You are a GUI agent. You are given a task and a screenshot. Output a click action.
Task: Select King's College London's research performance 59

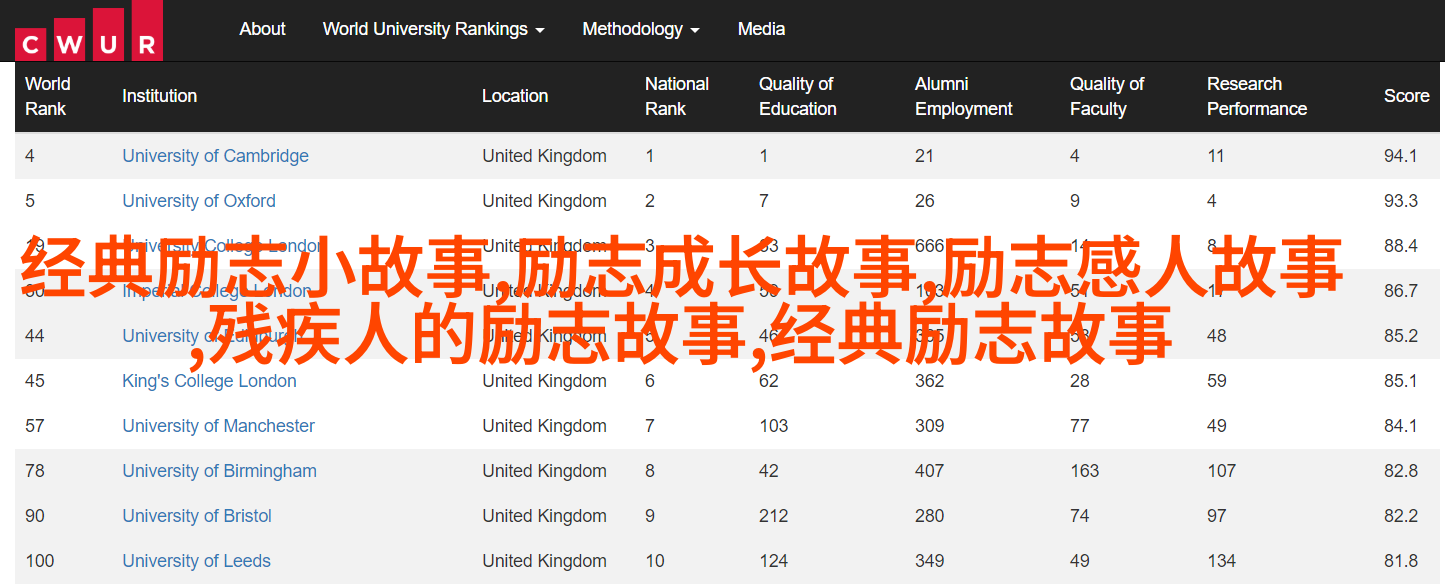tap(1217, 381)
